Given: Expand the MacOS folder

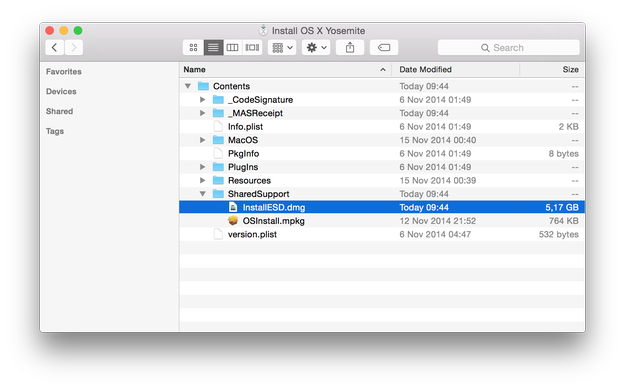Looking at the screenshot, I should tap(202, 140).
